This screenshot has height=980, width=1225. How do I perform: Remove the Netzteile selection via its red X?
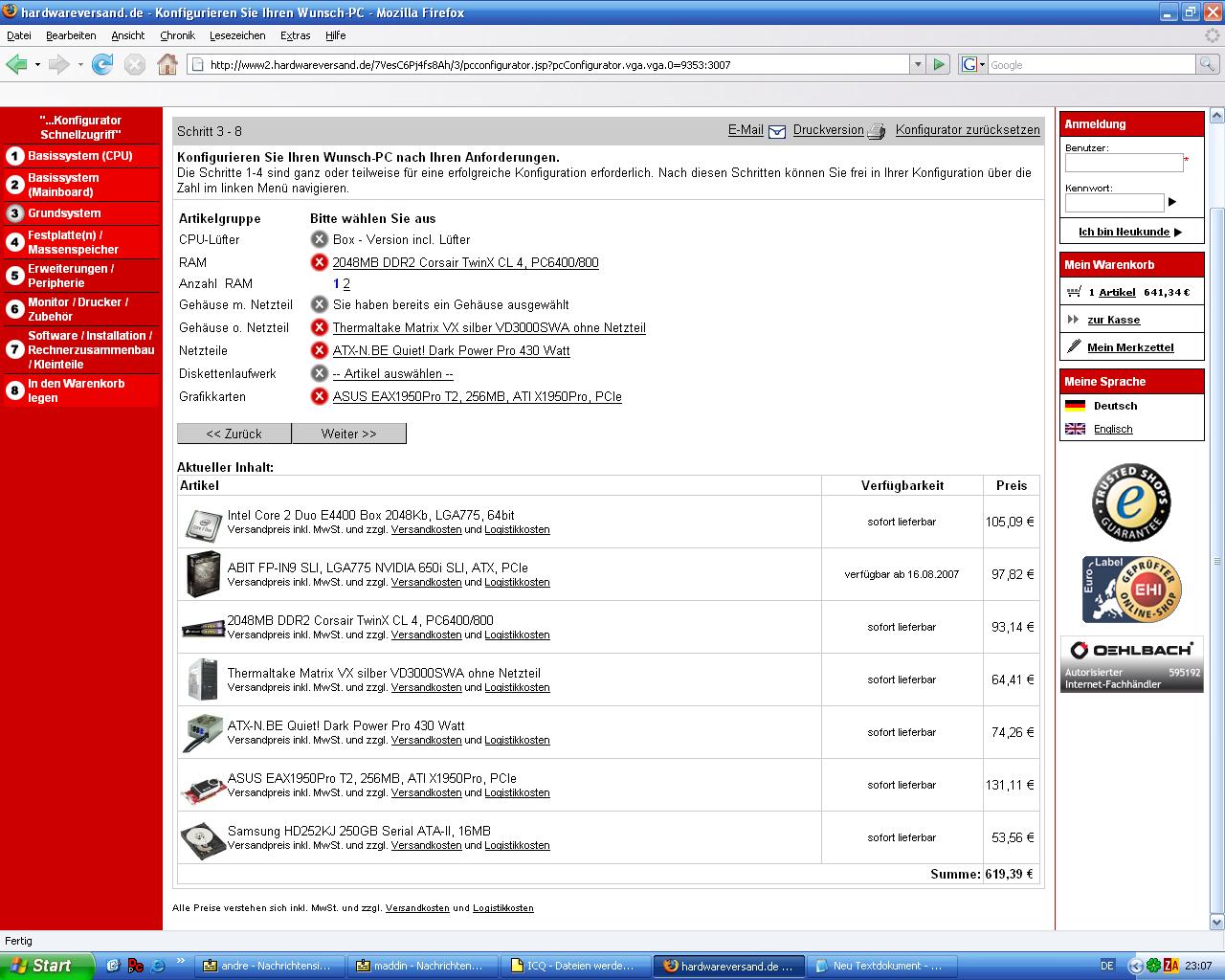coord(320,350)
